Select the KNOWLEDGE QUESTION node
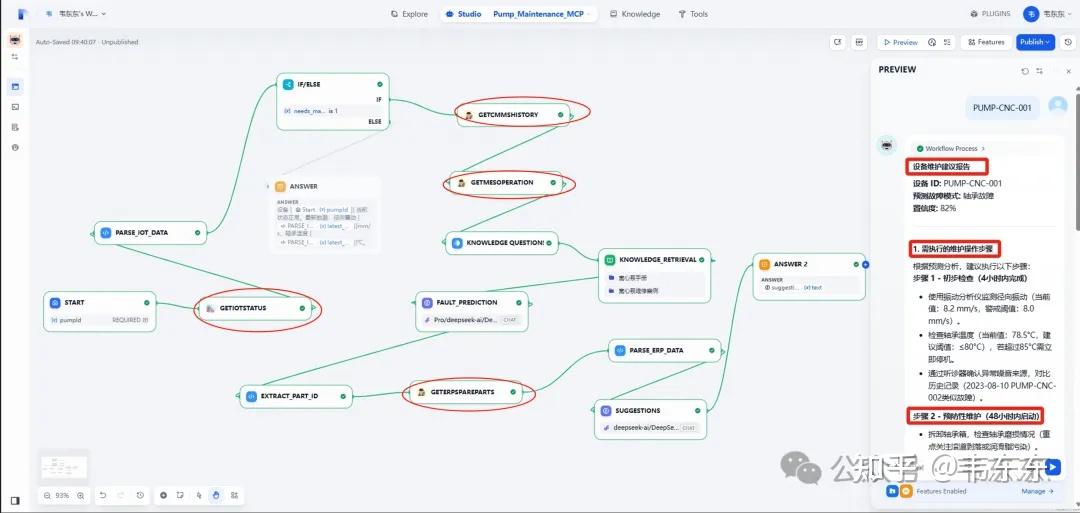 click(501, 243)
